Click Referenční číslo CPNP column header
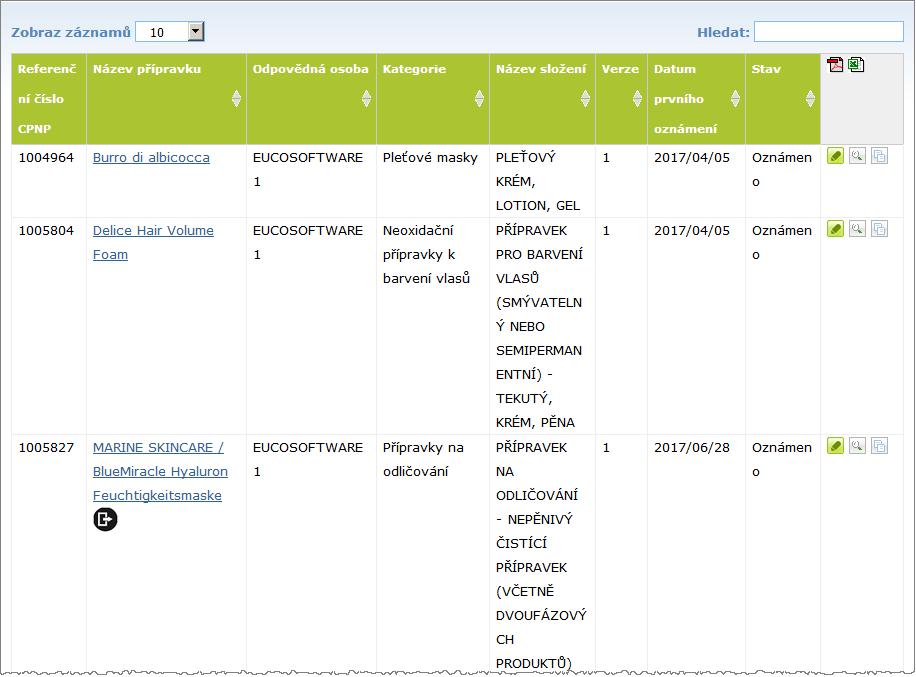The image size is (916, 677). point(48,99)
